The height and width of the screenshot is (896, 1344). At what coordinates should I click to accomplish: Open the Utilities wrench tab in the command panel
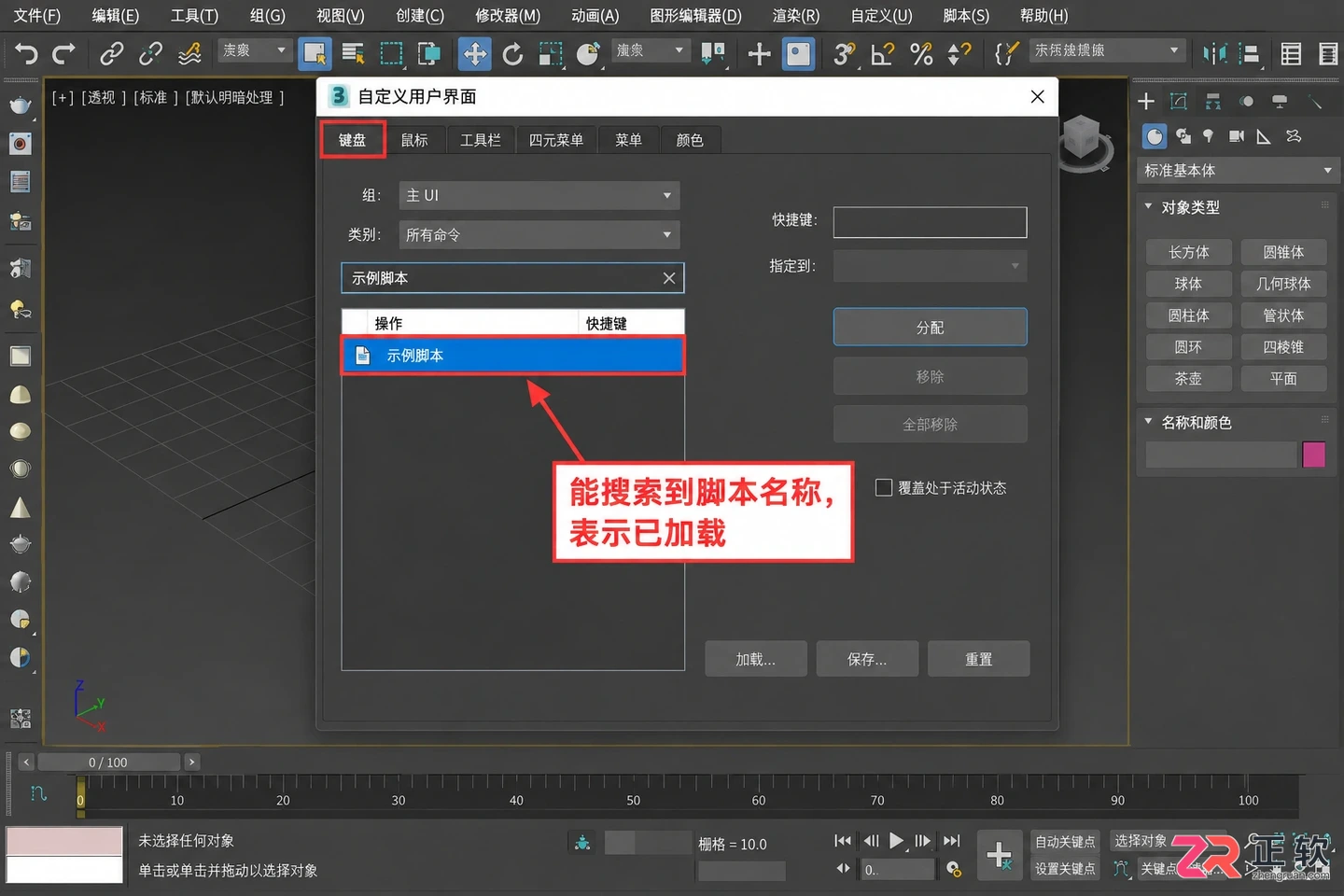click(1315, 101)
